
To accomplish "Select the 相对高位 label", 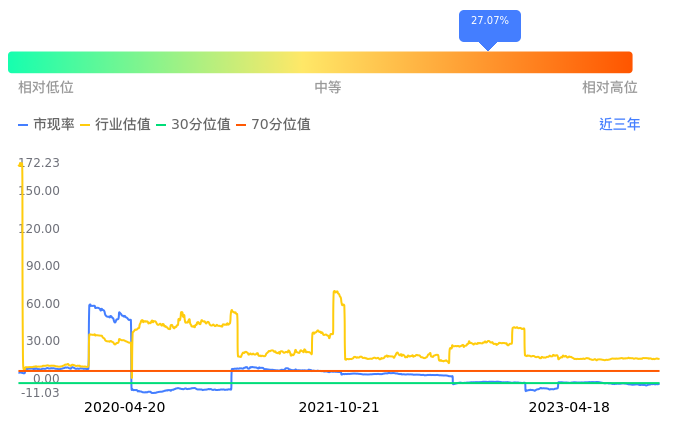I will (x=610, y=88).
